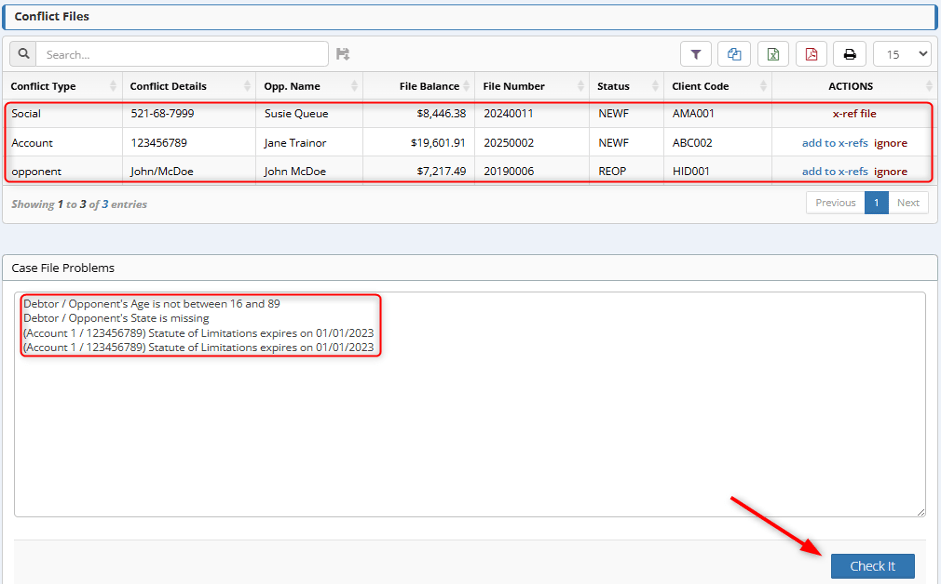Print the Conflict Files list
This screenshot has height=585, width=941.
coord(849,53)
